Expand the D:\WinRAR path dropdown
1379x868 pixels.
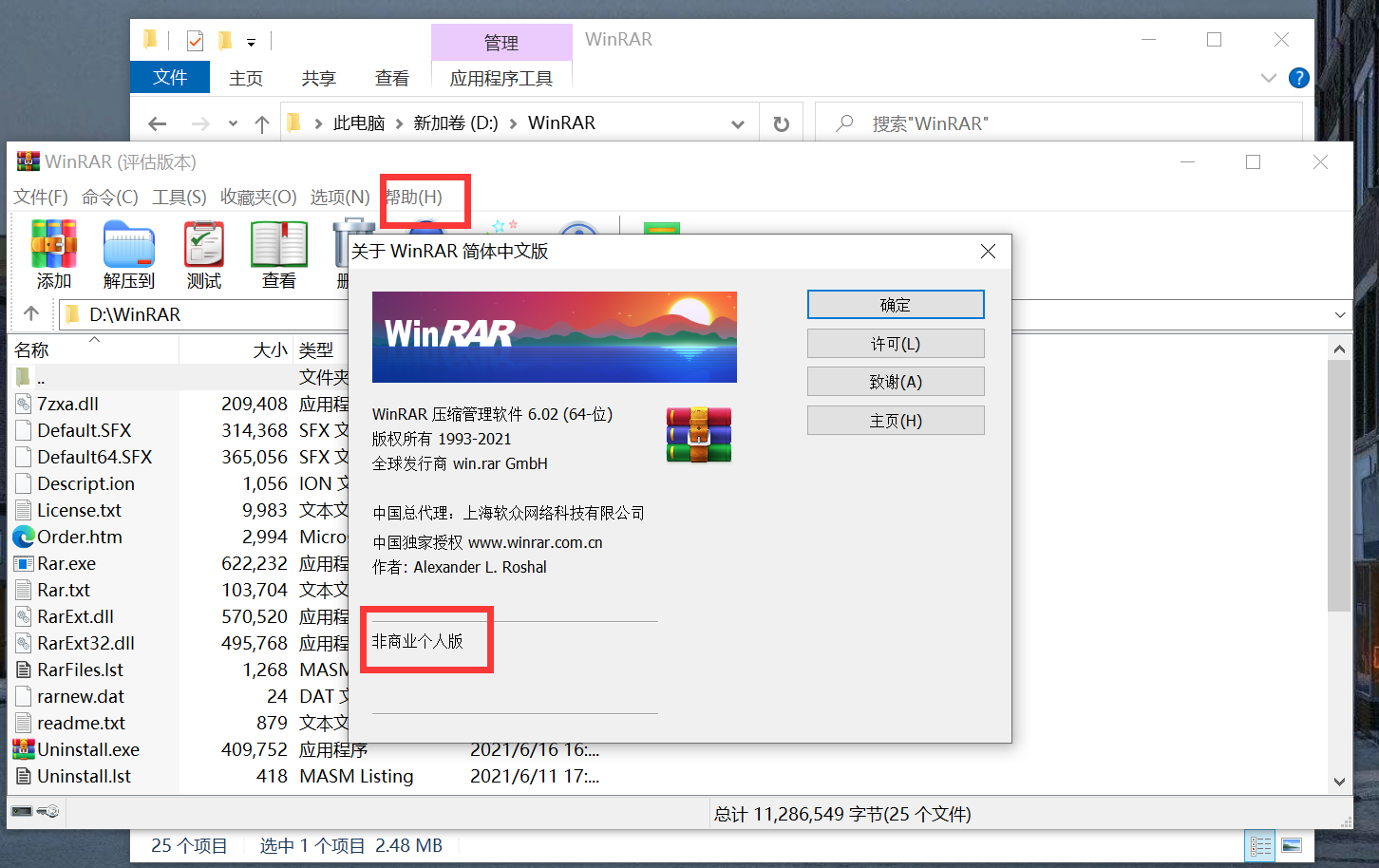(1339, 313)
